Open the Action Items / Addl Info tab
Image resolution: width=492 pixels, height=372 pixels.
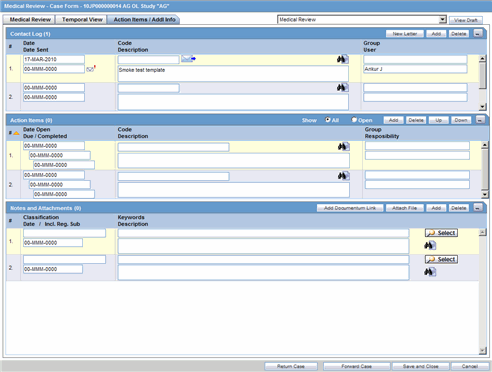[144, 20]
